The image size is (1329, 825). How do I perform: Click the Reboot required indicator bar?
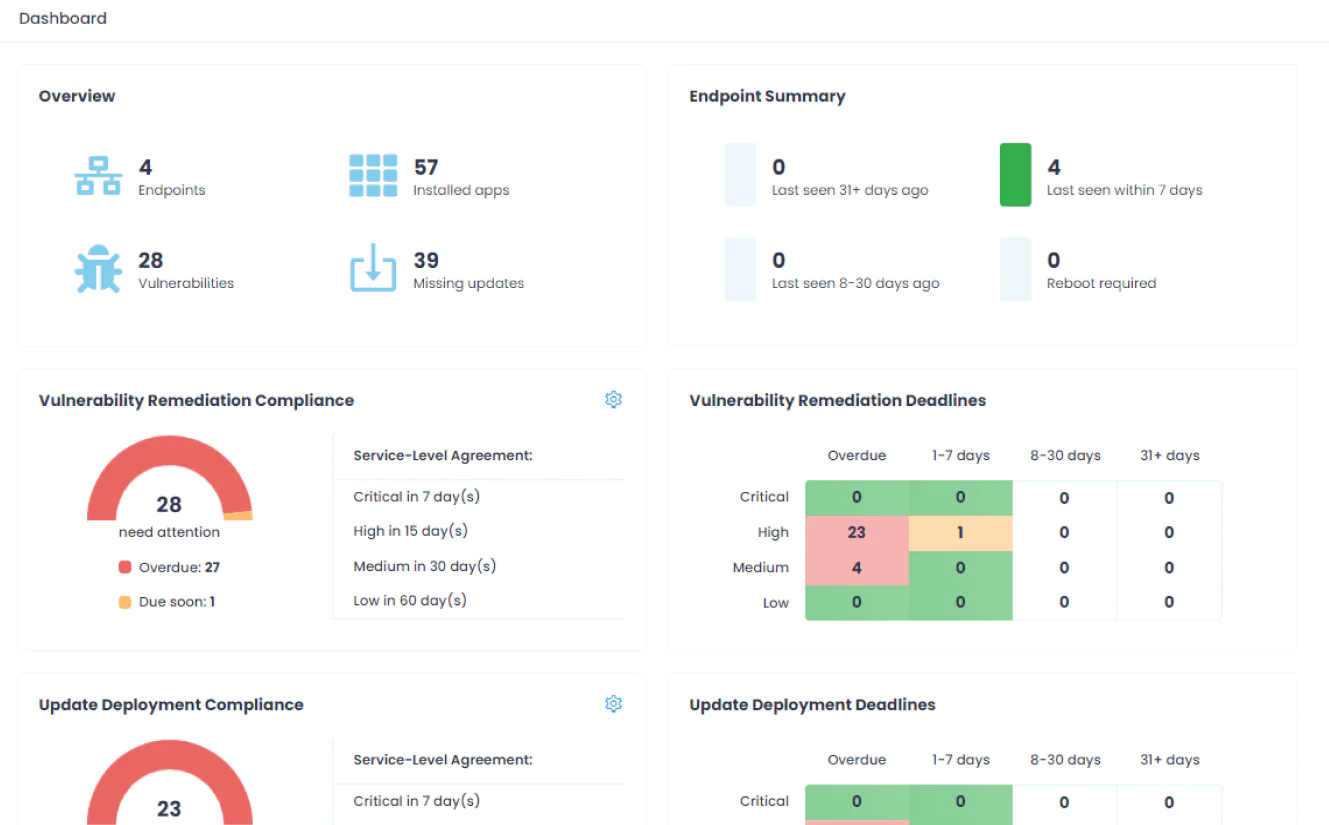click(1015, 269)
